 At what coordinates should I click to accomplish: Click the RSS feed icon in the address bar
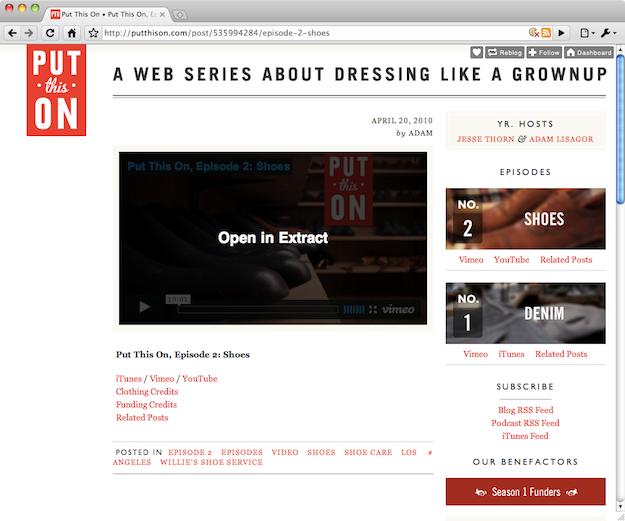[x=546, y=32]
